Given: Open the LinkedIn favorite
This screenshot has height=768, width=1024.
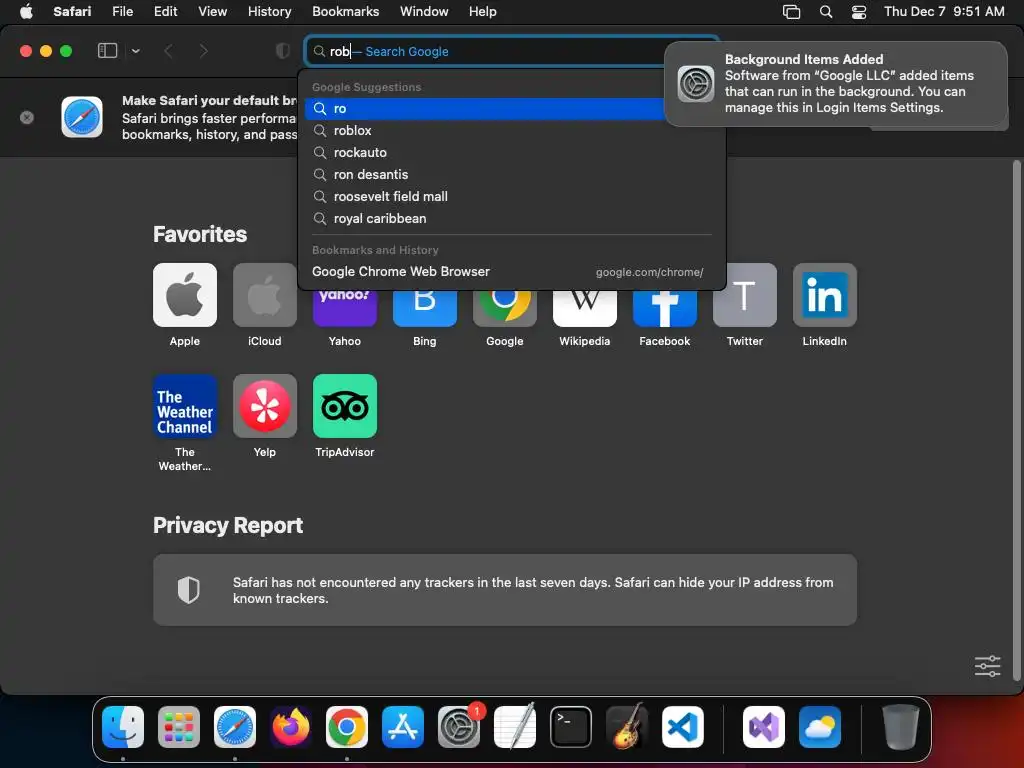Looking at the screenshot, I should tap(825, 295).
